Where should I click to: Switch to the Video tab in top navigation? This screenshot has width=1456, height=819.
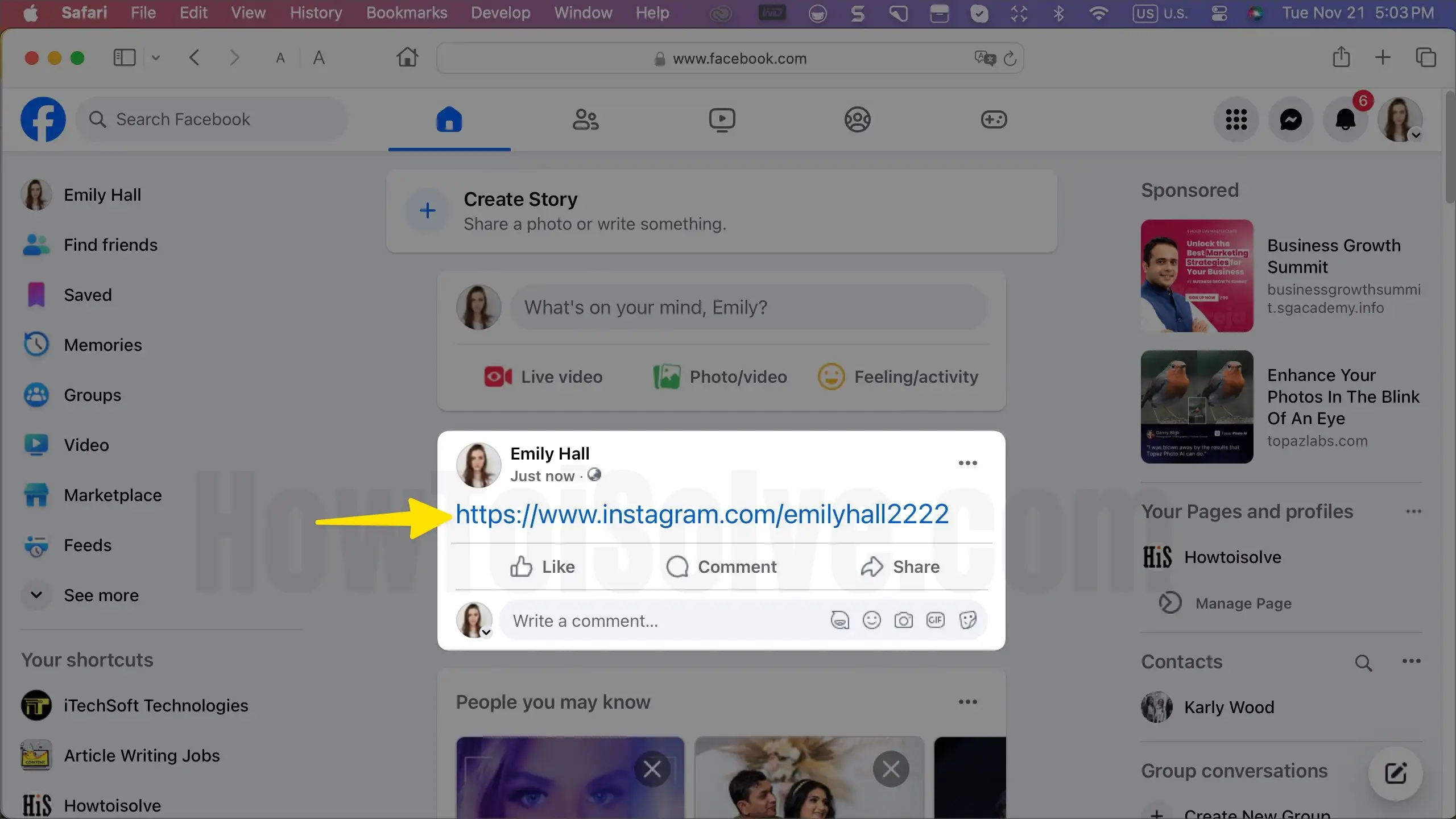722,119
